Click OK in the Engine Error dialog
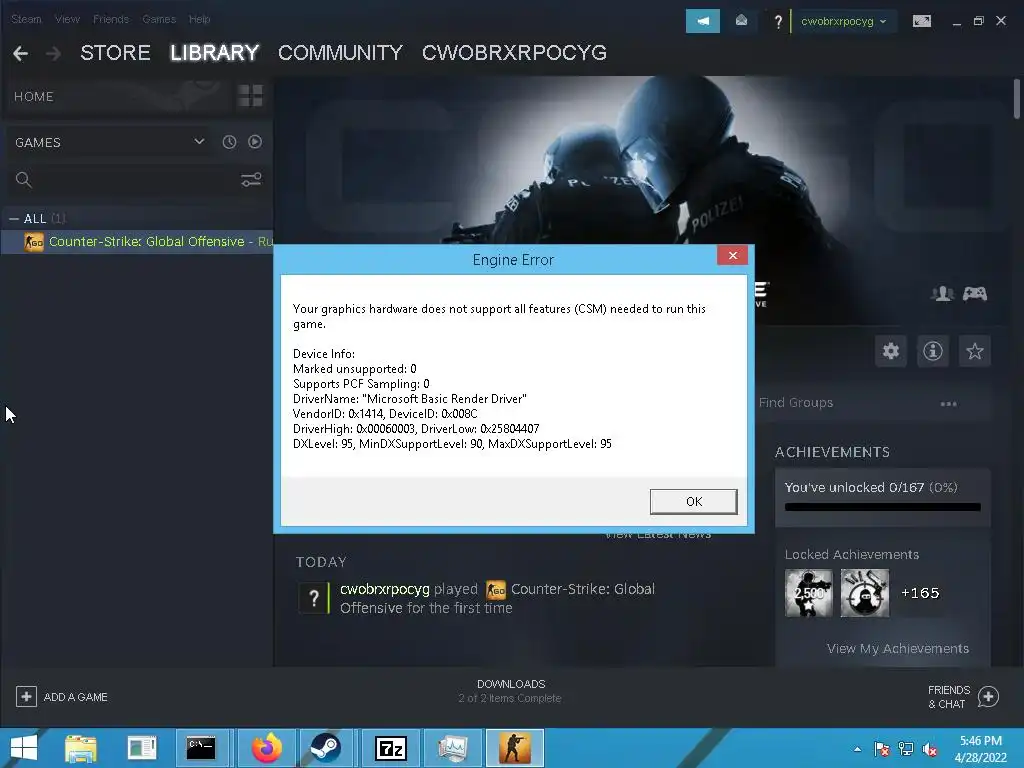 click(694, 502)
